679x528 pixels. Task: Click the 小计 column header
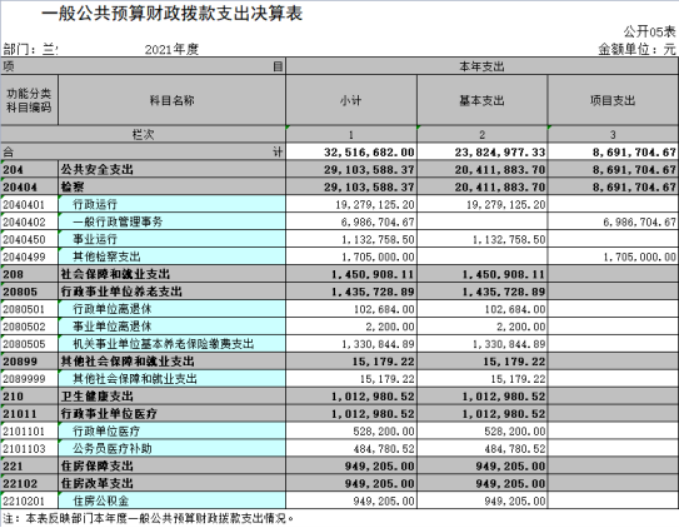(351, 100)
